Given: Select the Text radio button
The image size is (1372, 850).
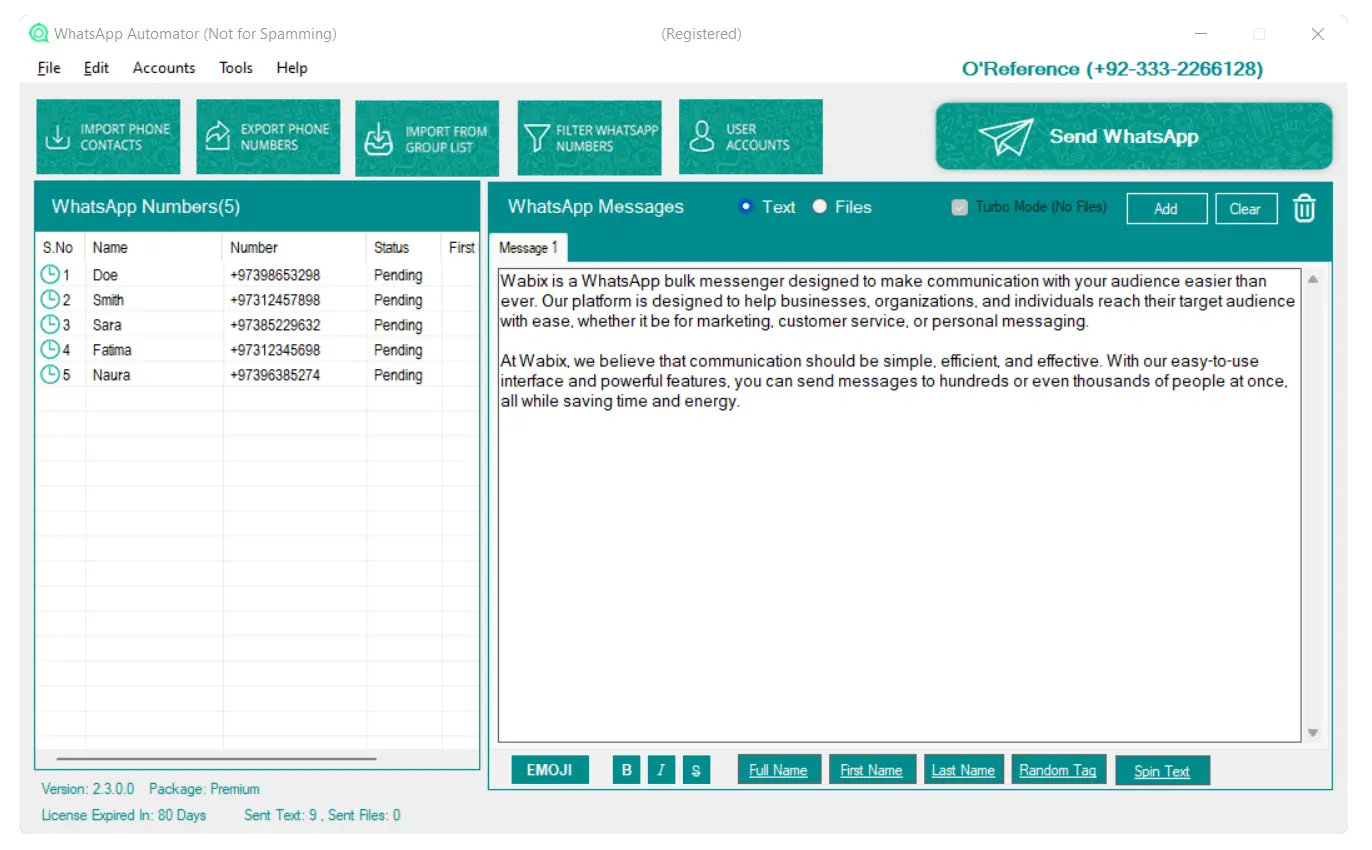Looking at the screenshot, I should coord(745,206).
